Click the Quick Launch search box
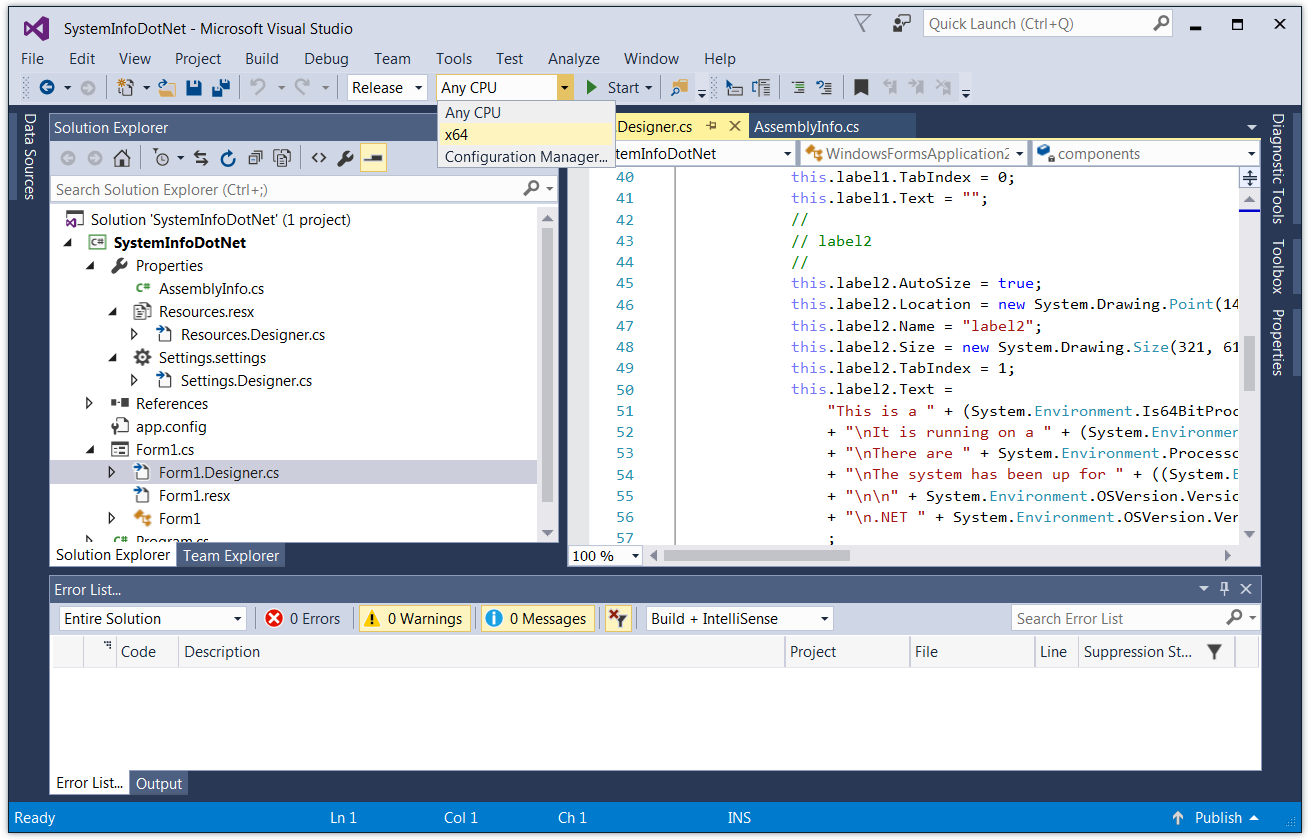Screen dimensions: 1308x840 [x=1047, y=23]
